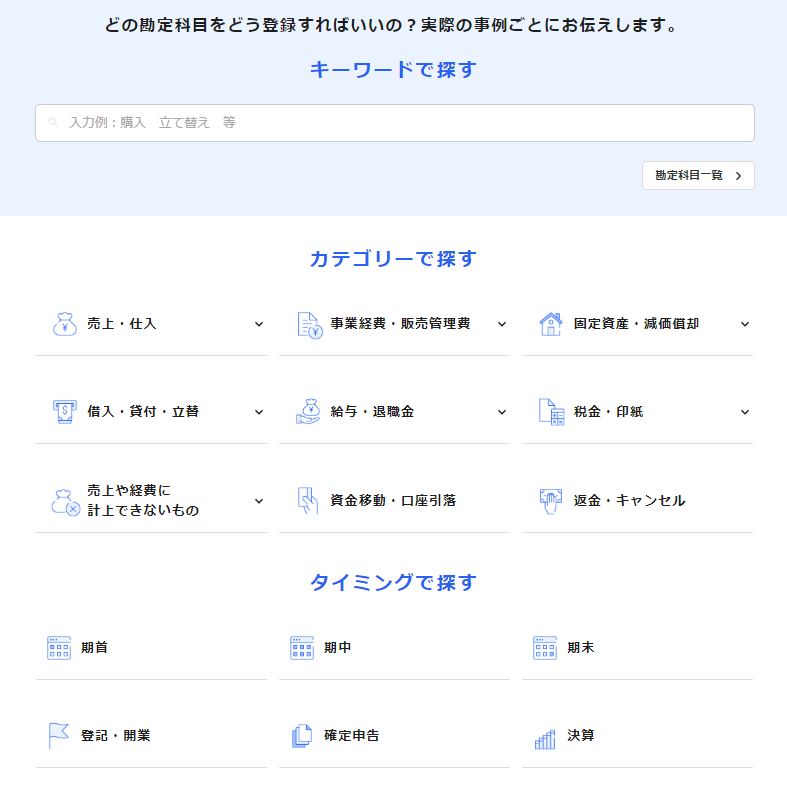
Task: Click the bar chart icon for 決算
Action: 545,739
